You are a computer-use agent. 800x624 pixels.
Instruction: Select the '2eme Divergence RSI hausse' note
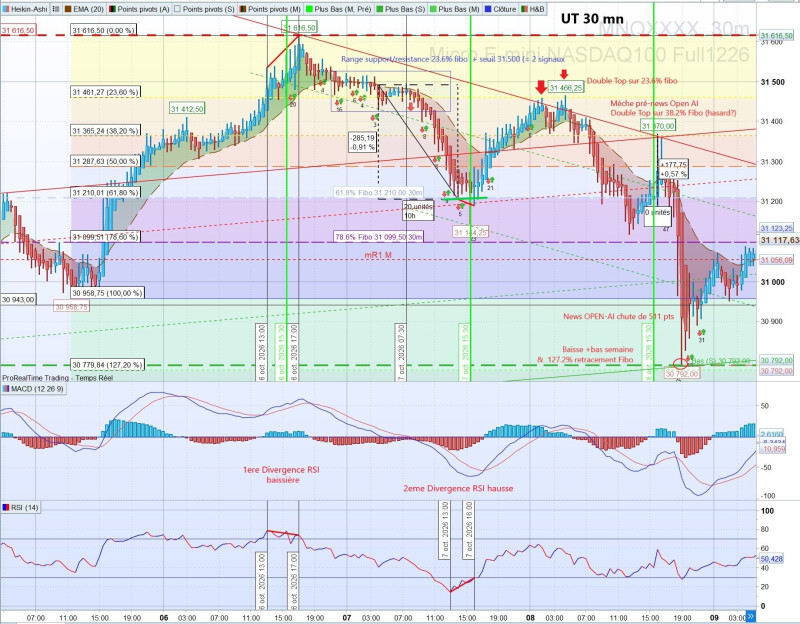(458, 489)
